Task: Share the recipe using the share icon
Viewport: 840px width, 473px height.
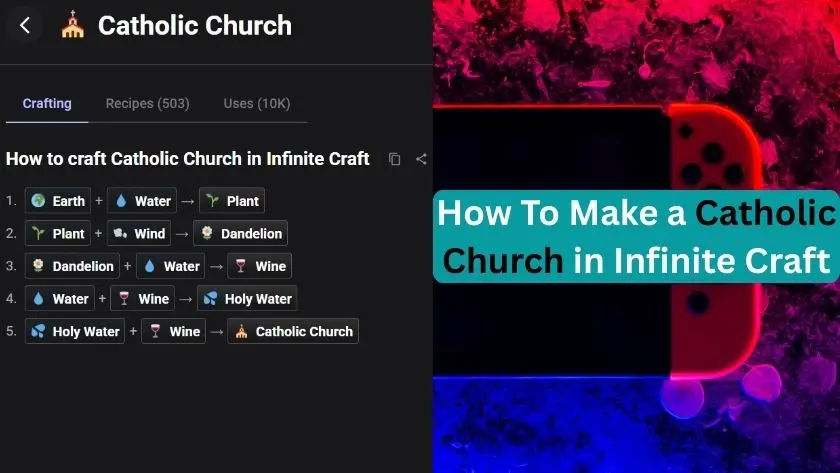Action: tap(422, 159)
